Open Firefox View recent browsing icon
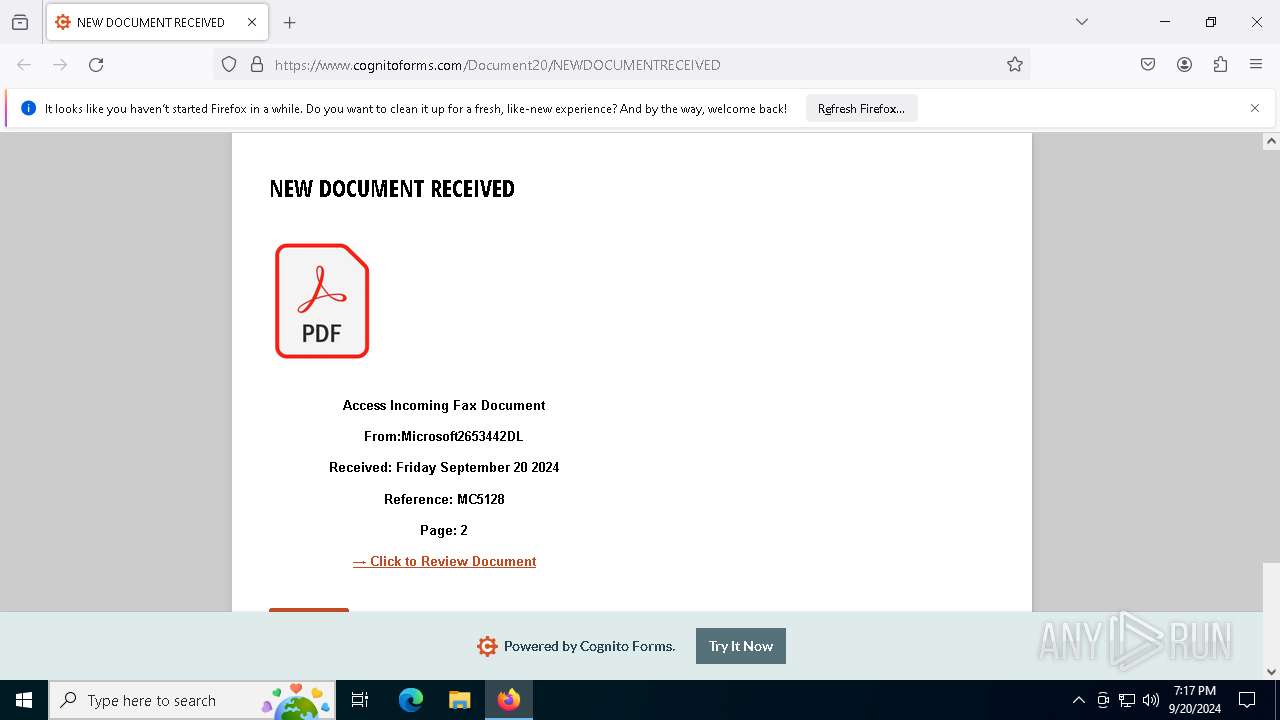 (20, 22)
